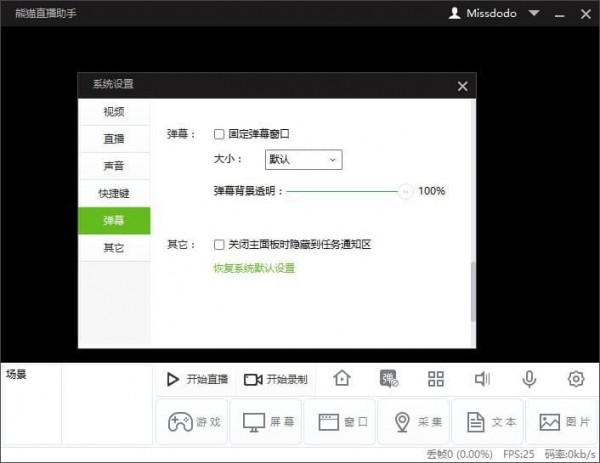
Task: Switch to the 视频 settings tab
Action: pyautogui.click(x=113, y=111)
